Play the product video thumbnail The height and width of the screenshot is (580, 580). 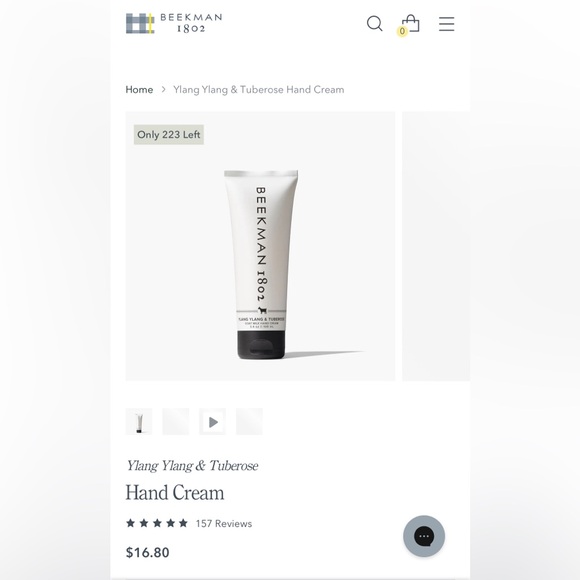tap(213, 422)
